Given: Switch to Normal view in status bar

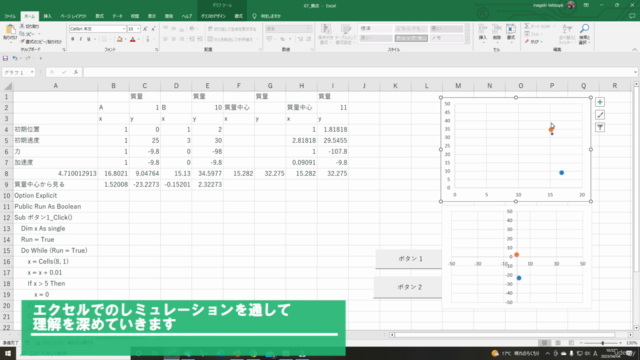Looking at the screenshot, I should (x=544, y=343).
